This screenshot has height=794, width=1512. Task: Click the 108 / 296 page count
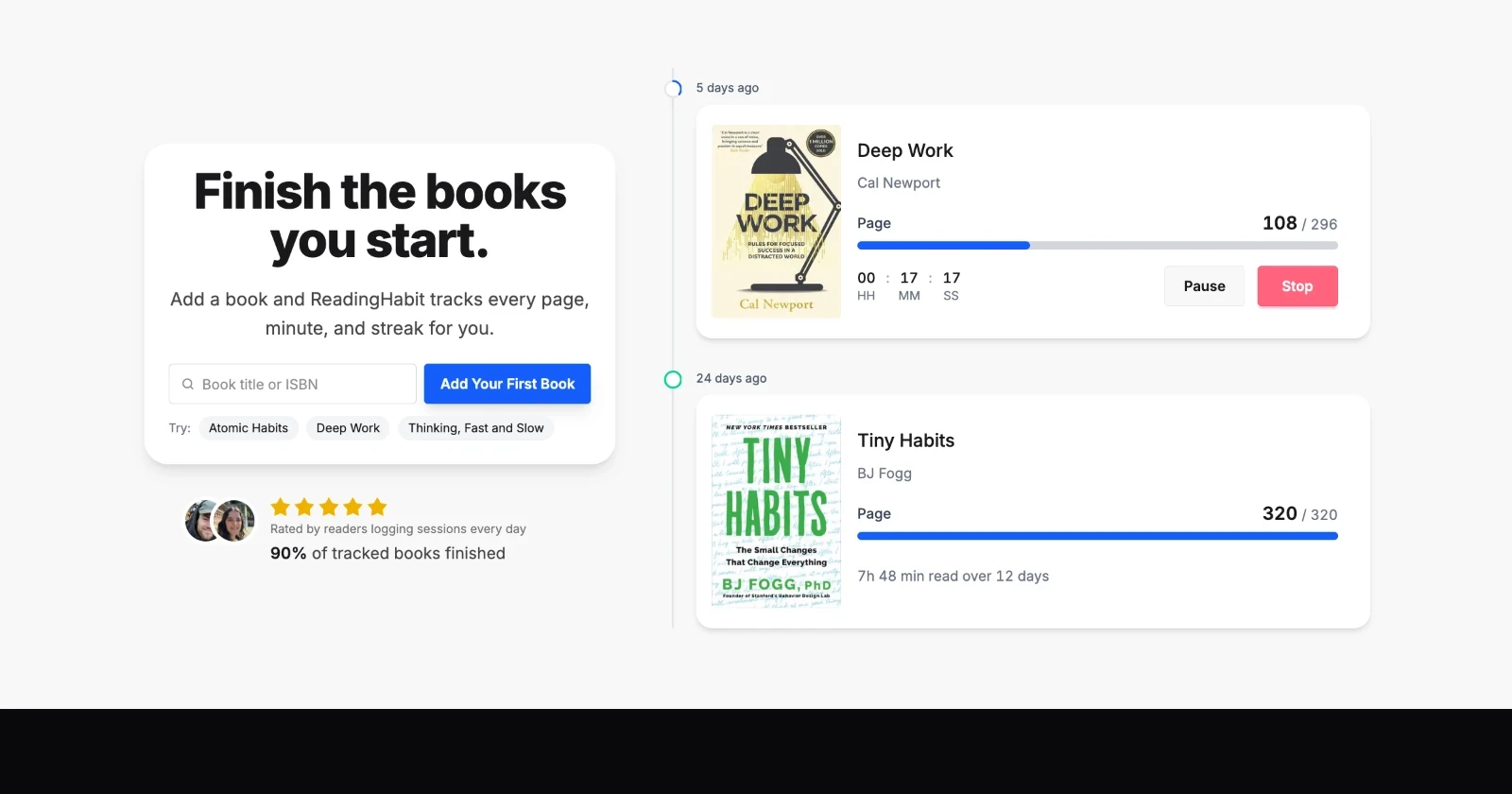[x=1300, y=223]
